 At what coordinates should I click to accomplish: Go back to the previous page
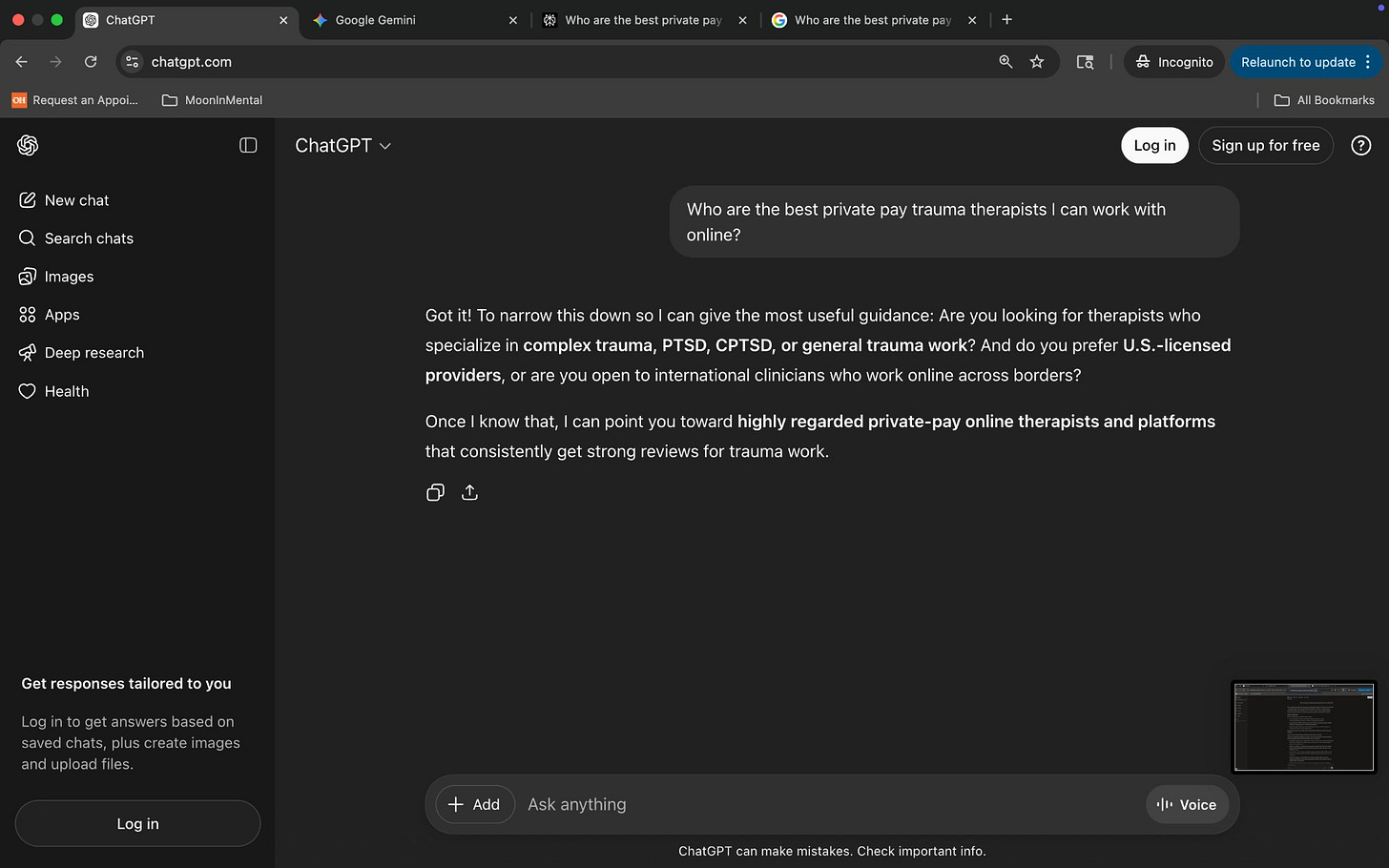tap(22, 62)
